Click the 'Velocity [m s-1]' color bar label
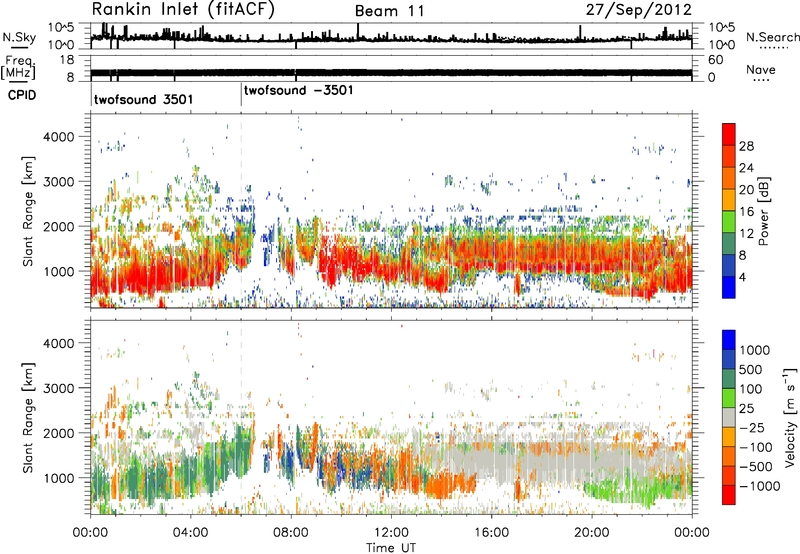The image size is (800, 554). click(790, 417)
